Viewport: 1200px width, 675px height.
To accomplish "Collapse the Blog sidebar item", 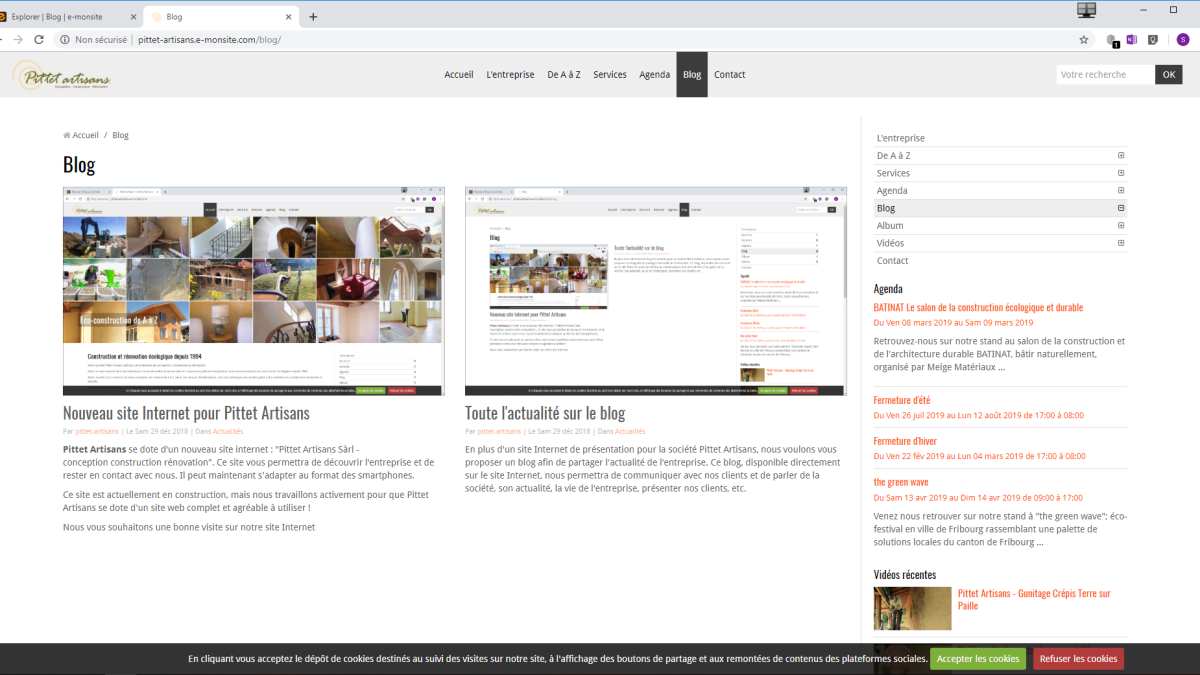I will click(1121, 208).
